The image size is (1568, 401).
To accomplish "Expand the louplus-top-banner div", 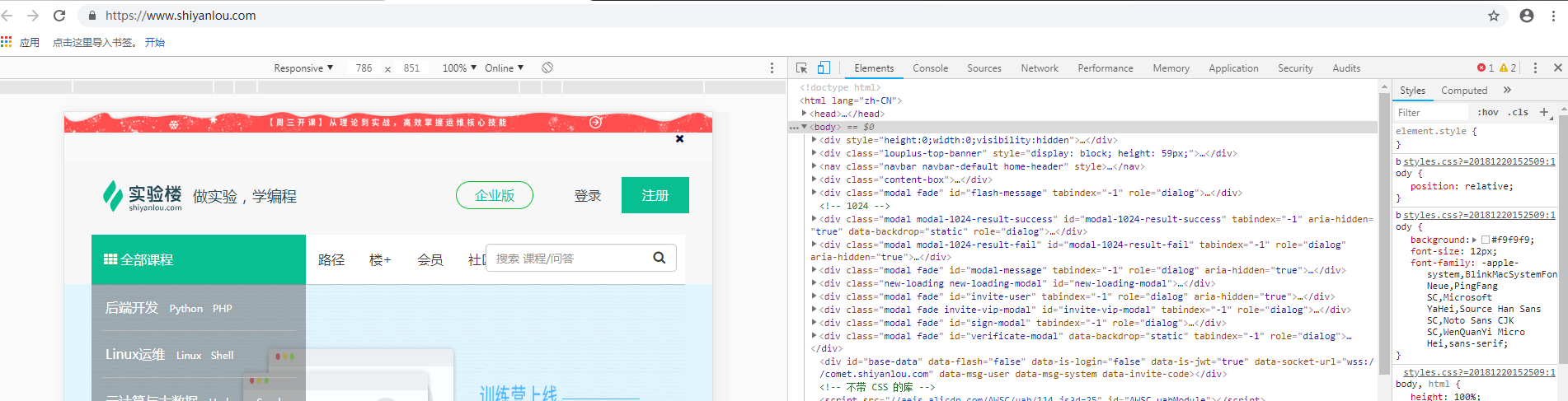I will coord(814,153).
